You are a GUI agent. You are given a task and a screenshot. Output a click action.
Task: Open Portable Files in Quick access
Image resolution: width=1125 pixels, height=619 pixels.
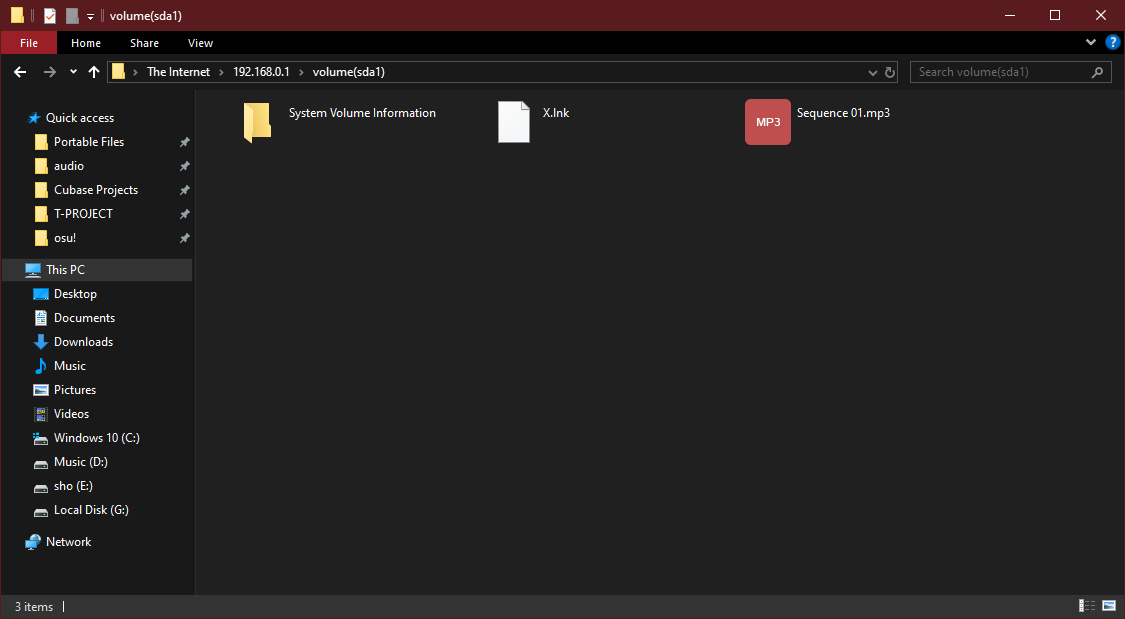[89, 142]
